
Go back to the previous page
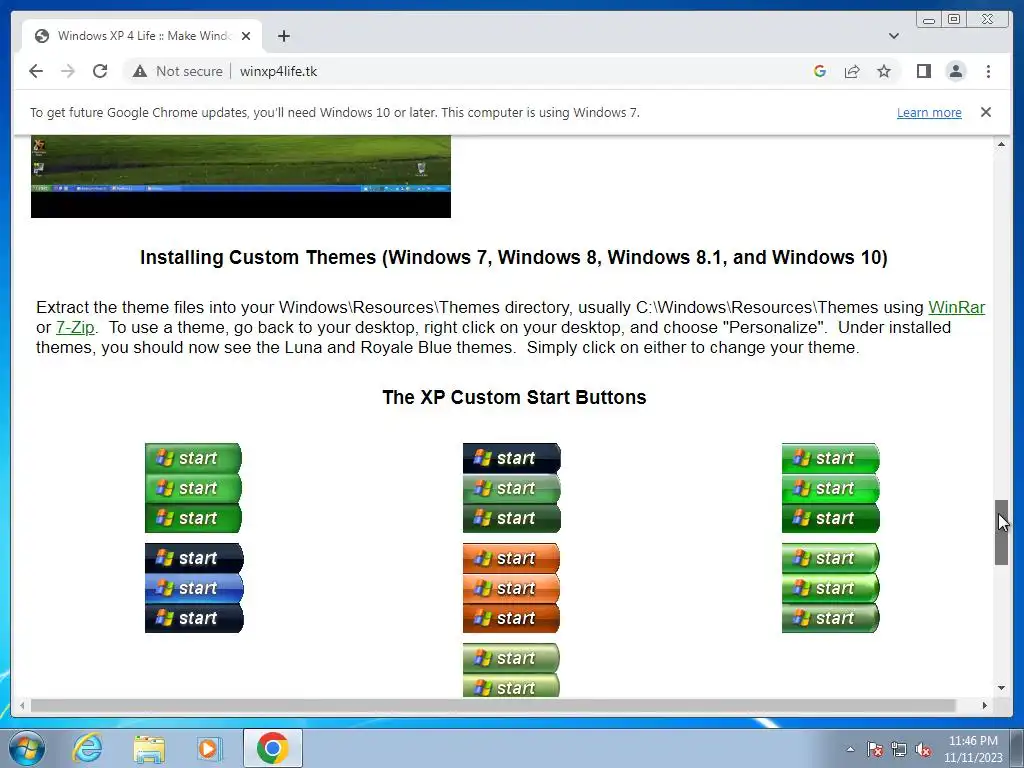click(x=36, y=71)
